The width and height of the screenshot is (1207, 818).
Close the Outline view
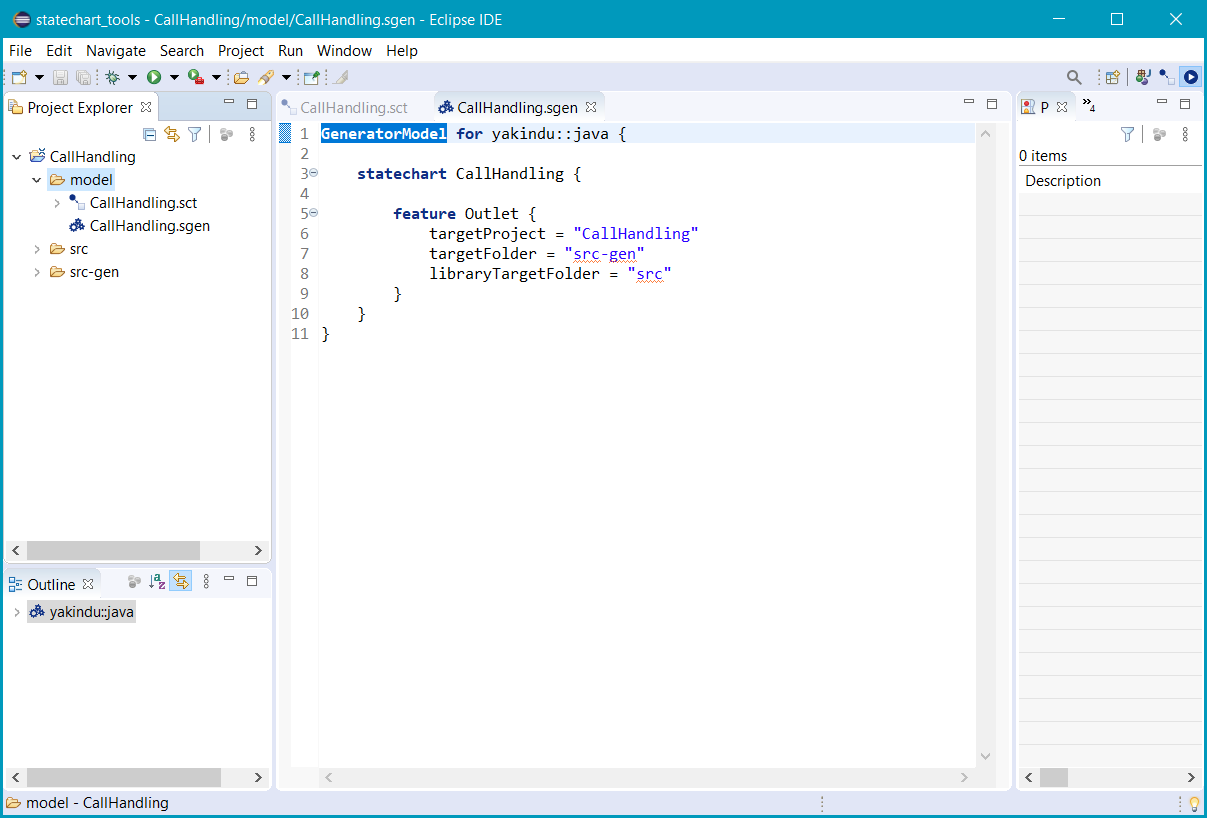tap(88, 583)
